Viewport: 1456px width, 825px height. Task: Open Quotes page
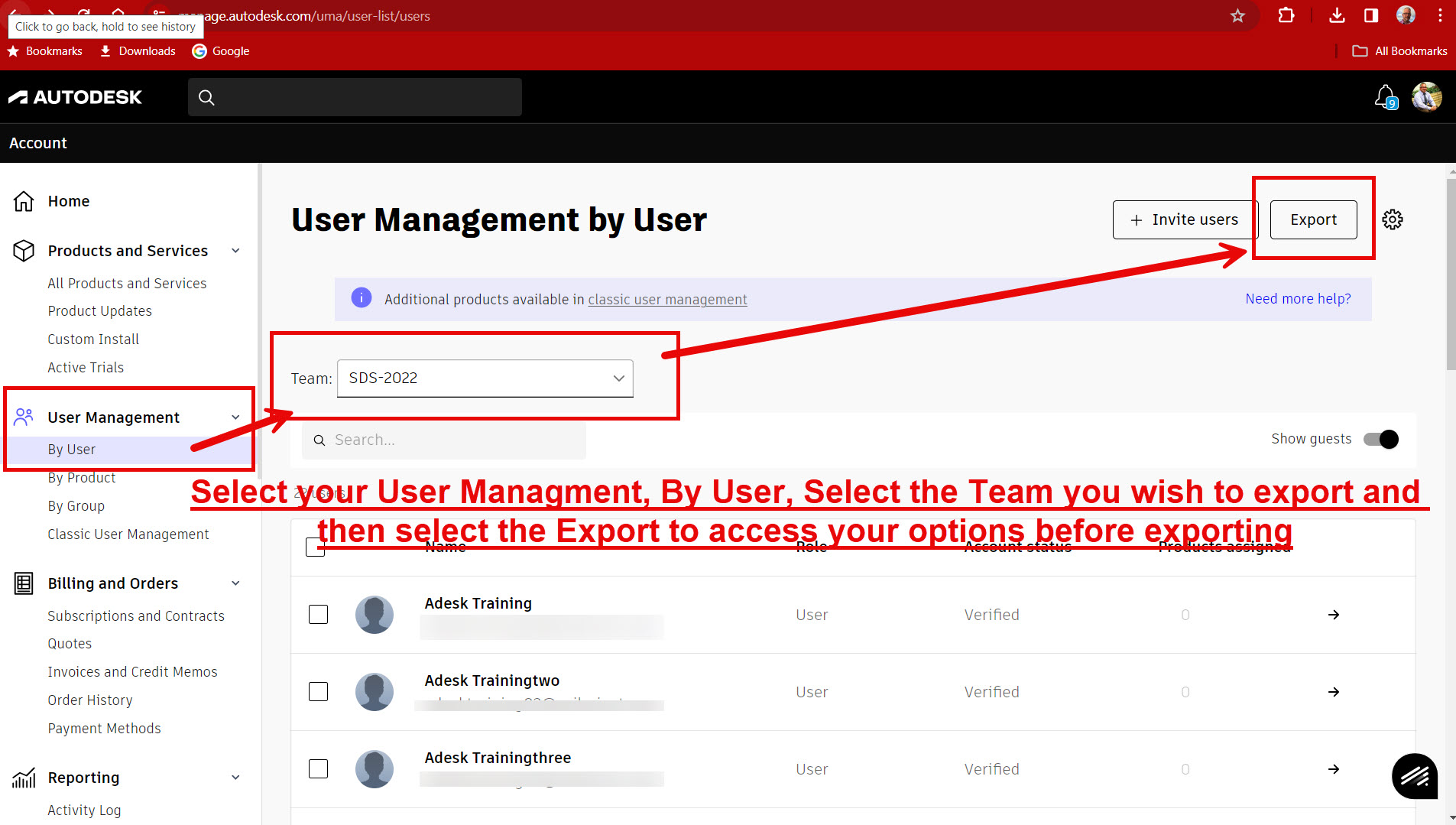point(70,644)
